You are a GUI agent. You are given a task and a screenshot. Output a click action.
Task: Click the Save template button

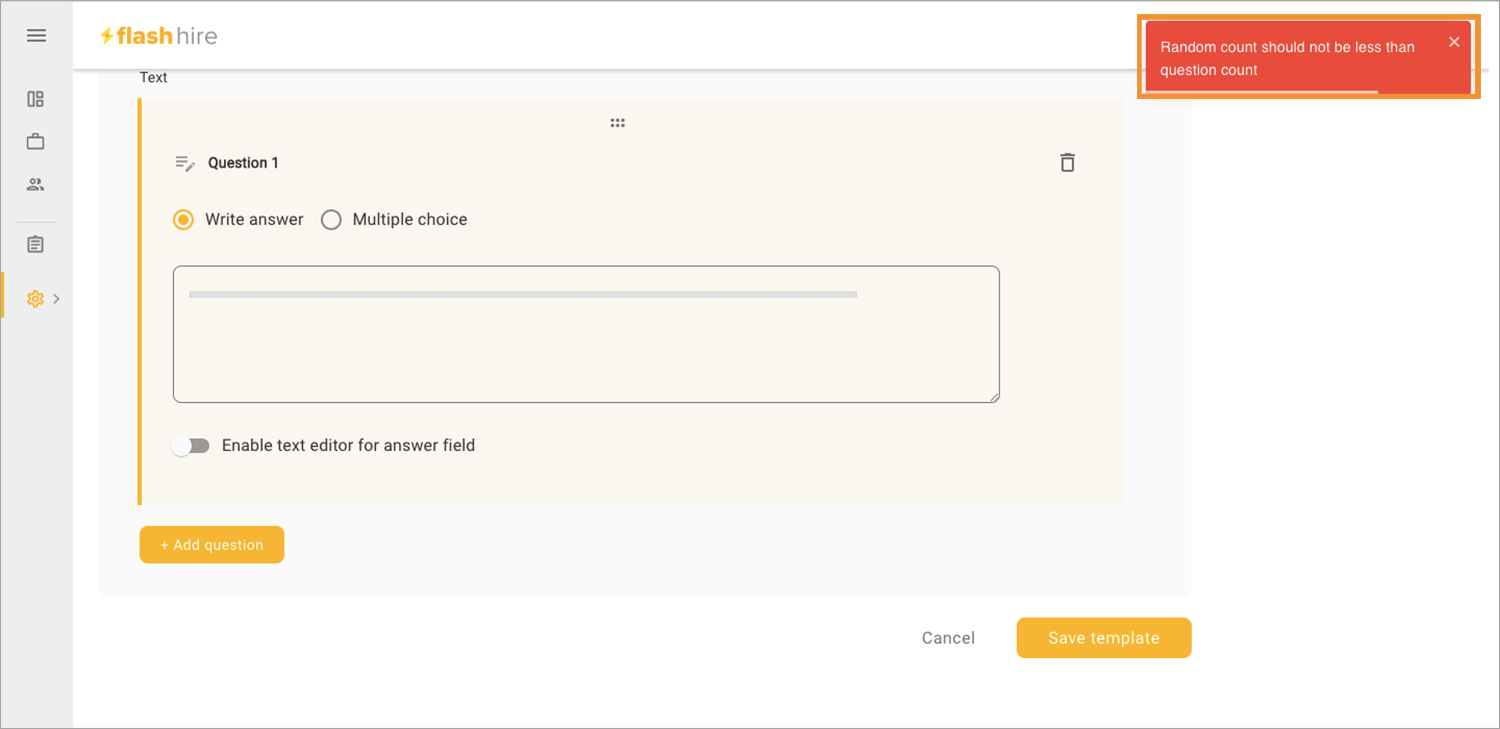click(x=1104, y=638)
